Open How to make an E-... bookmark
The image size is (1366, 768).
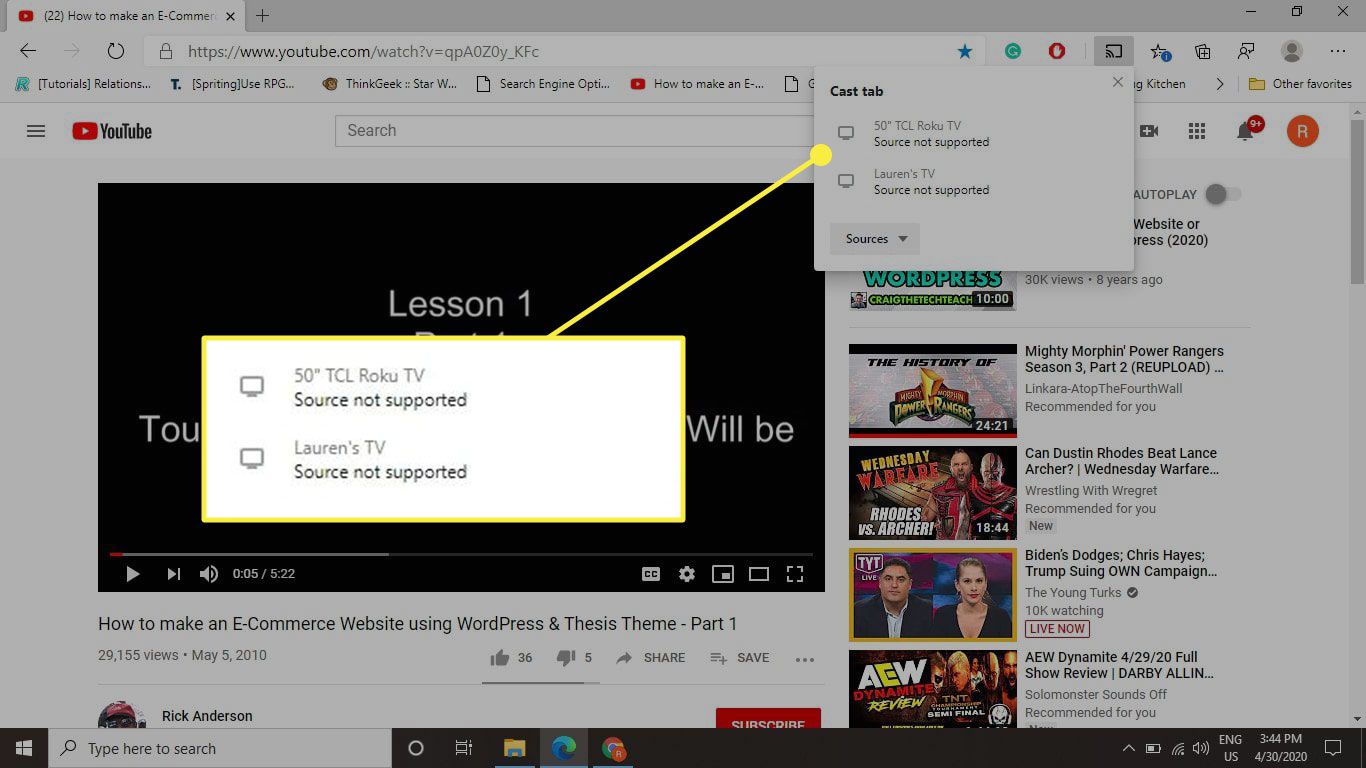coord(697,84)
